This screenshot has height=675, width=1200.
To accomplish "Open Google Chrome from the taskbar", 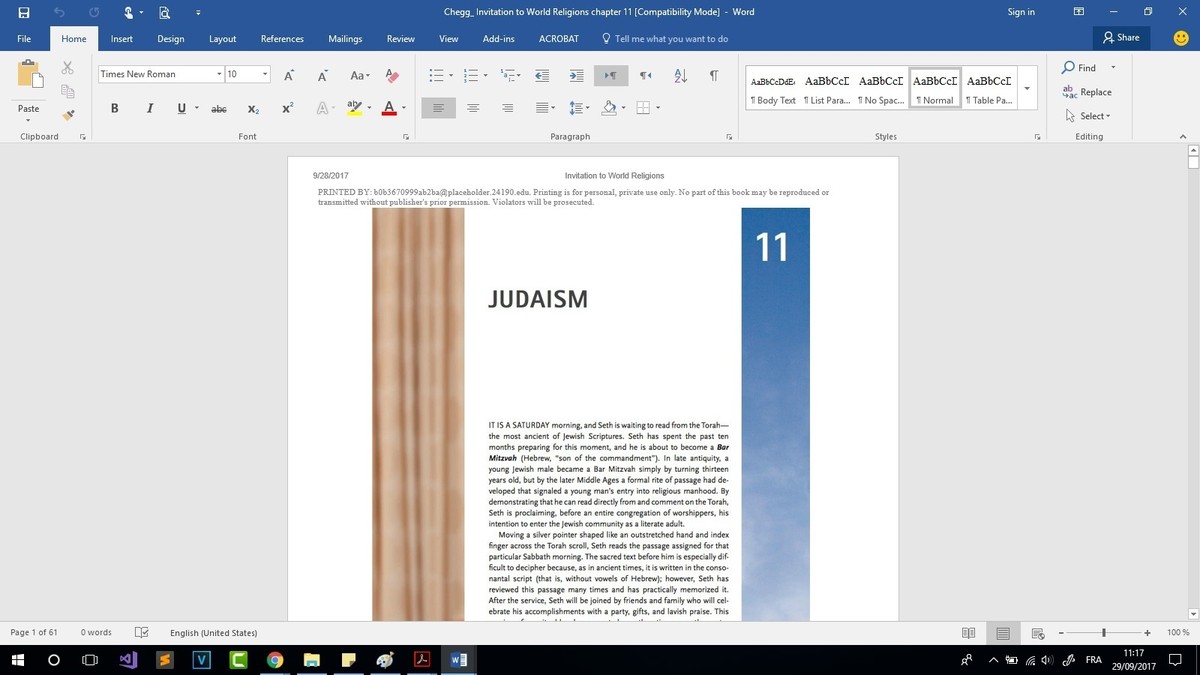I will (x=275, y=660).
